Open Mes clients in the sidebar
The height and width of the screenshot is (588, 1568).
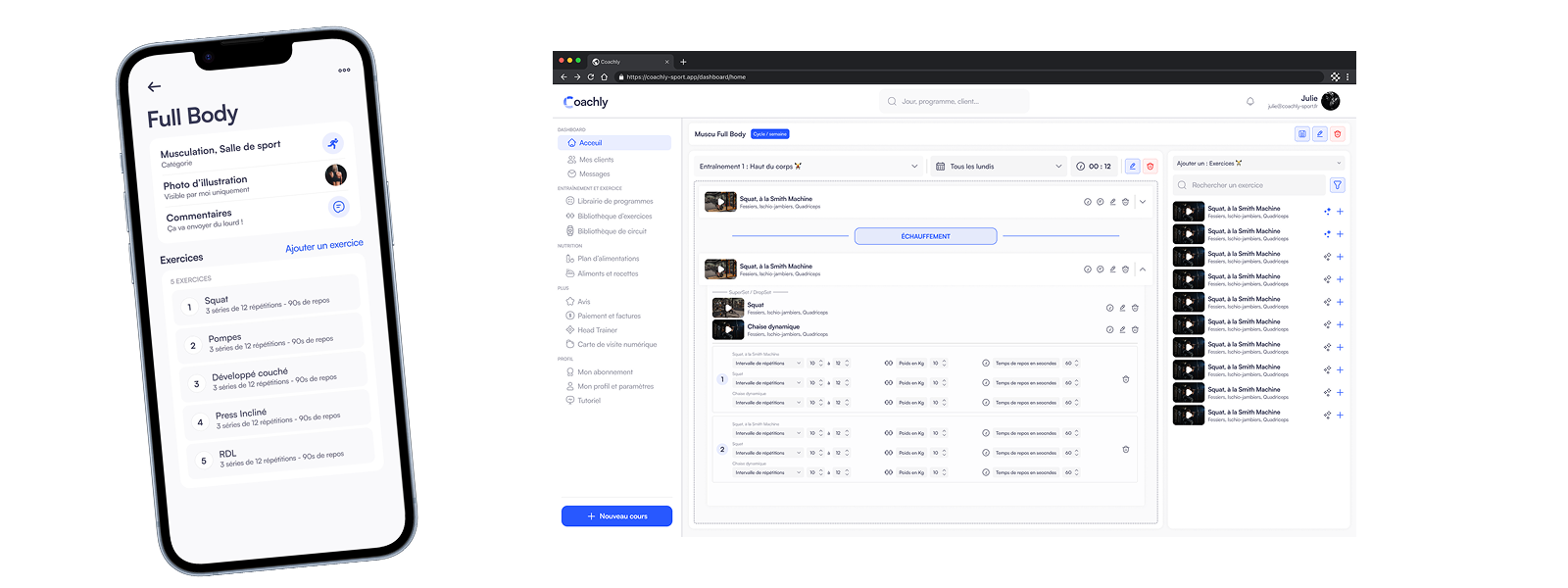tap(596, 160)
